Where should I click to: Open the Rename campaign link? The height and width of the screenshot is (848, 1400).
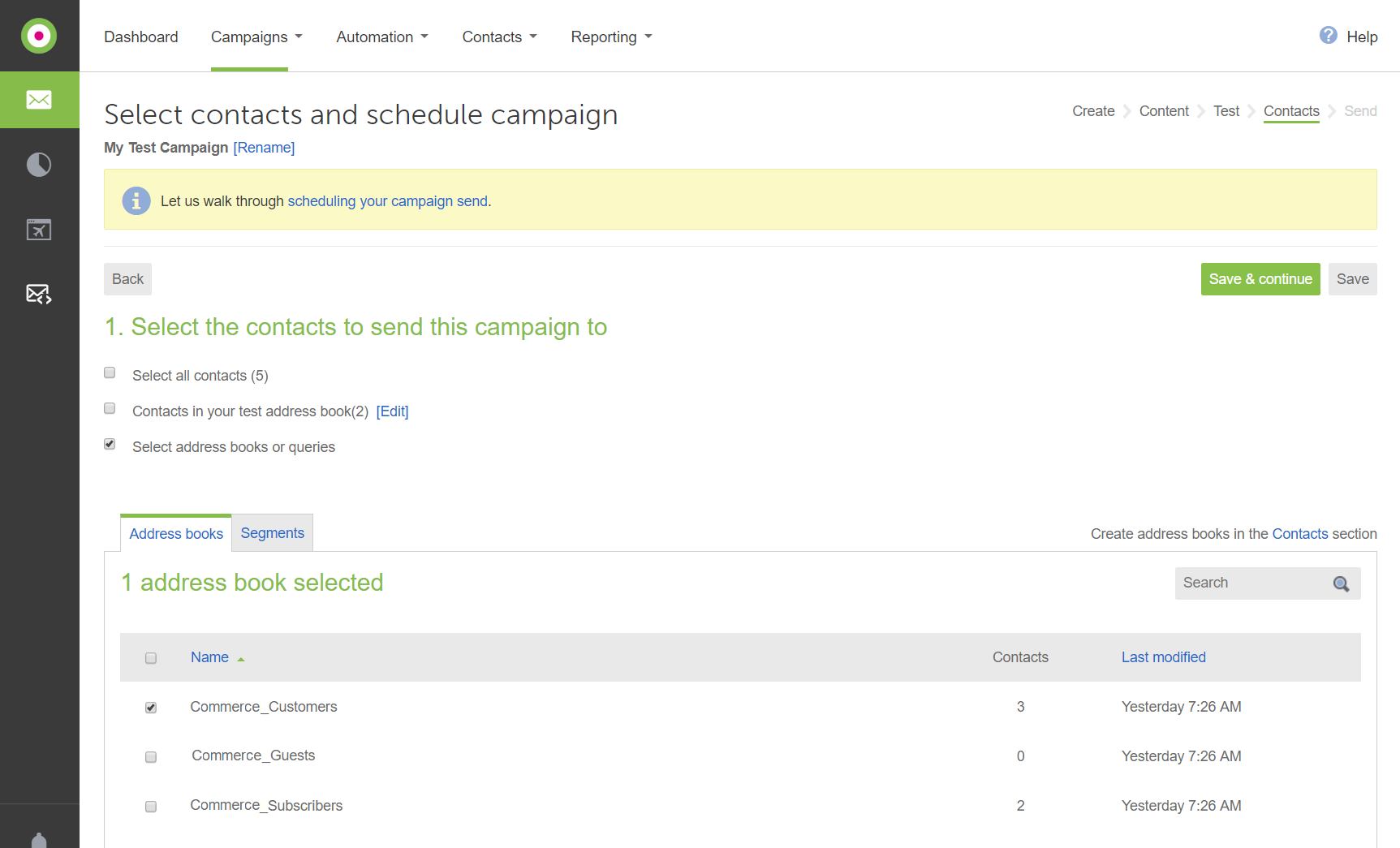(264, 148)
